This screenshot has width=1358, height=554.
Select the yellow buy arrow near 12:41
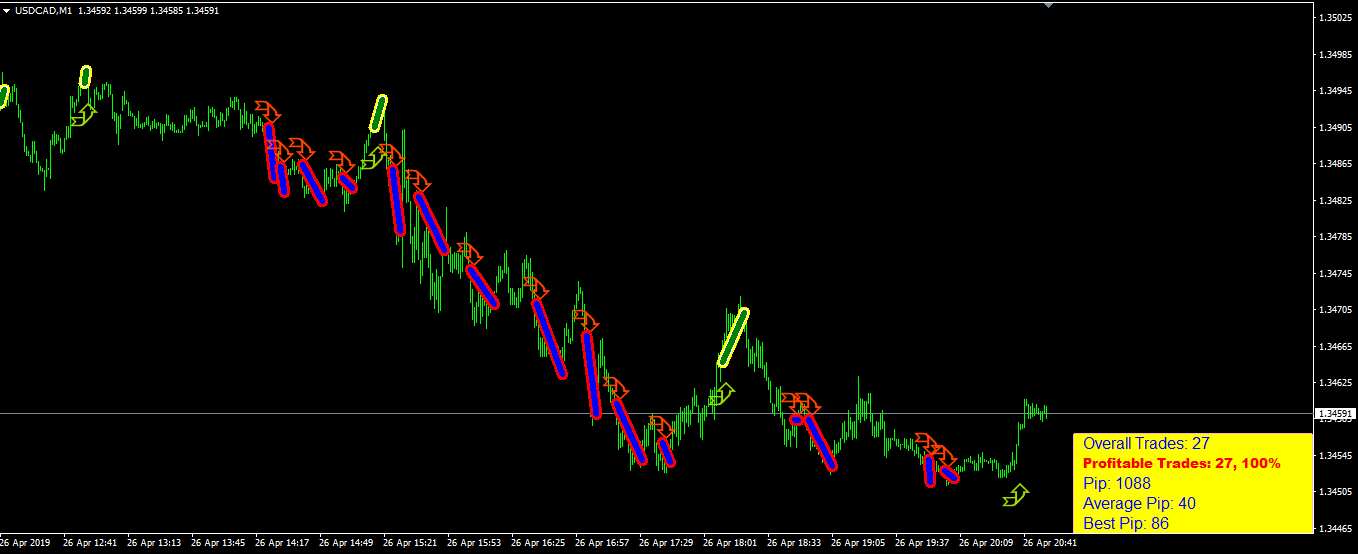click(x=83, y=115)
